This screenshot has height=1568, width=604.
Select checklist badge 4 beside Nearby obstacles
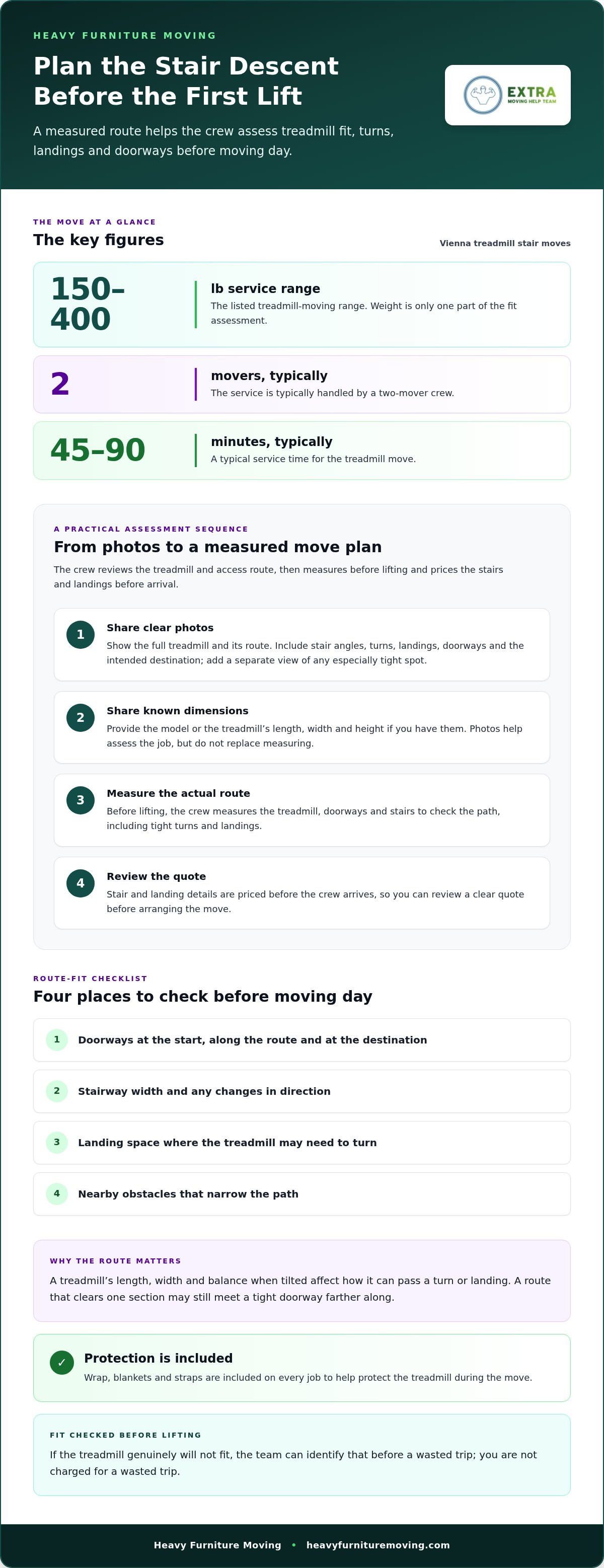click(56, 1193)
